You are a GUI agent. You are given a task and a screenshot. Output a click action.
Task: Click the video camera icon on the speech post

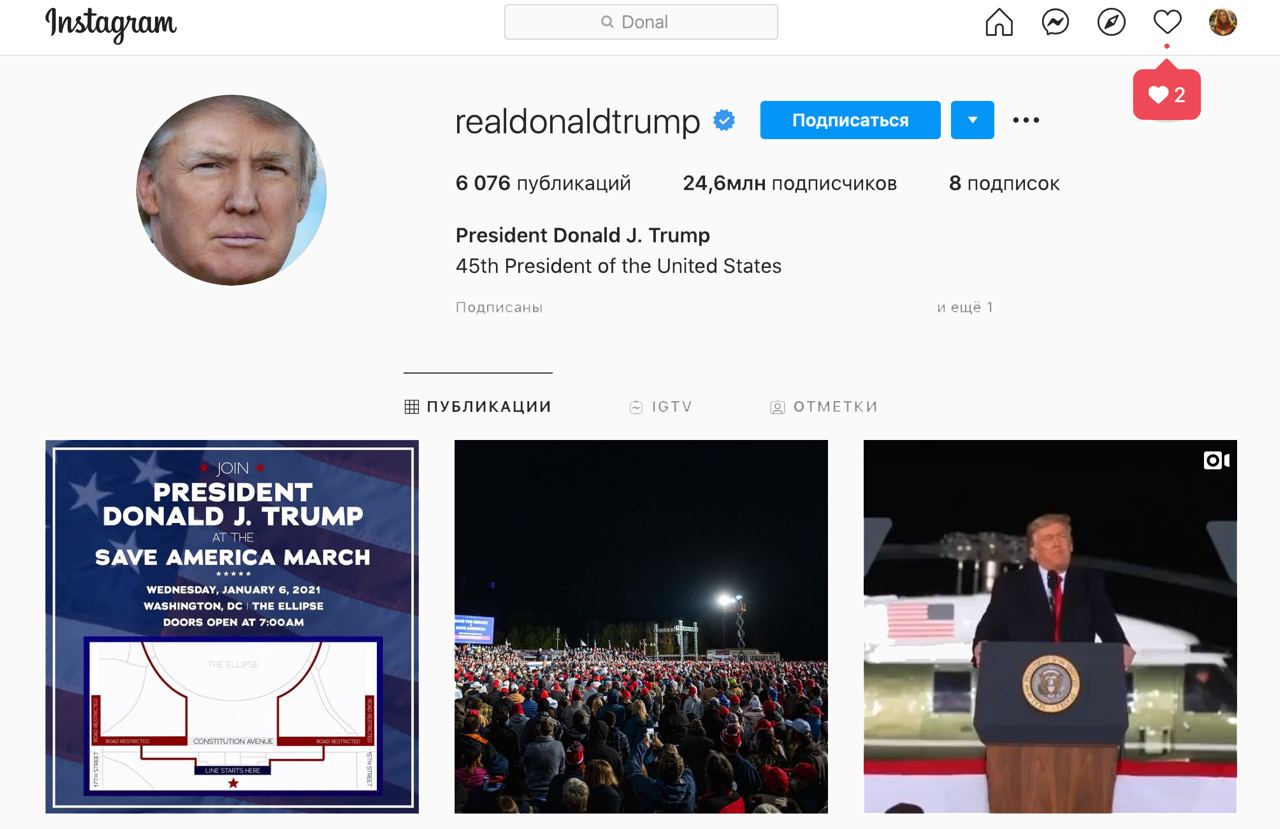point(1216,460)
